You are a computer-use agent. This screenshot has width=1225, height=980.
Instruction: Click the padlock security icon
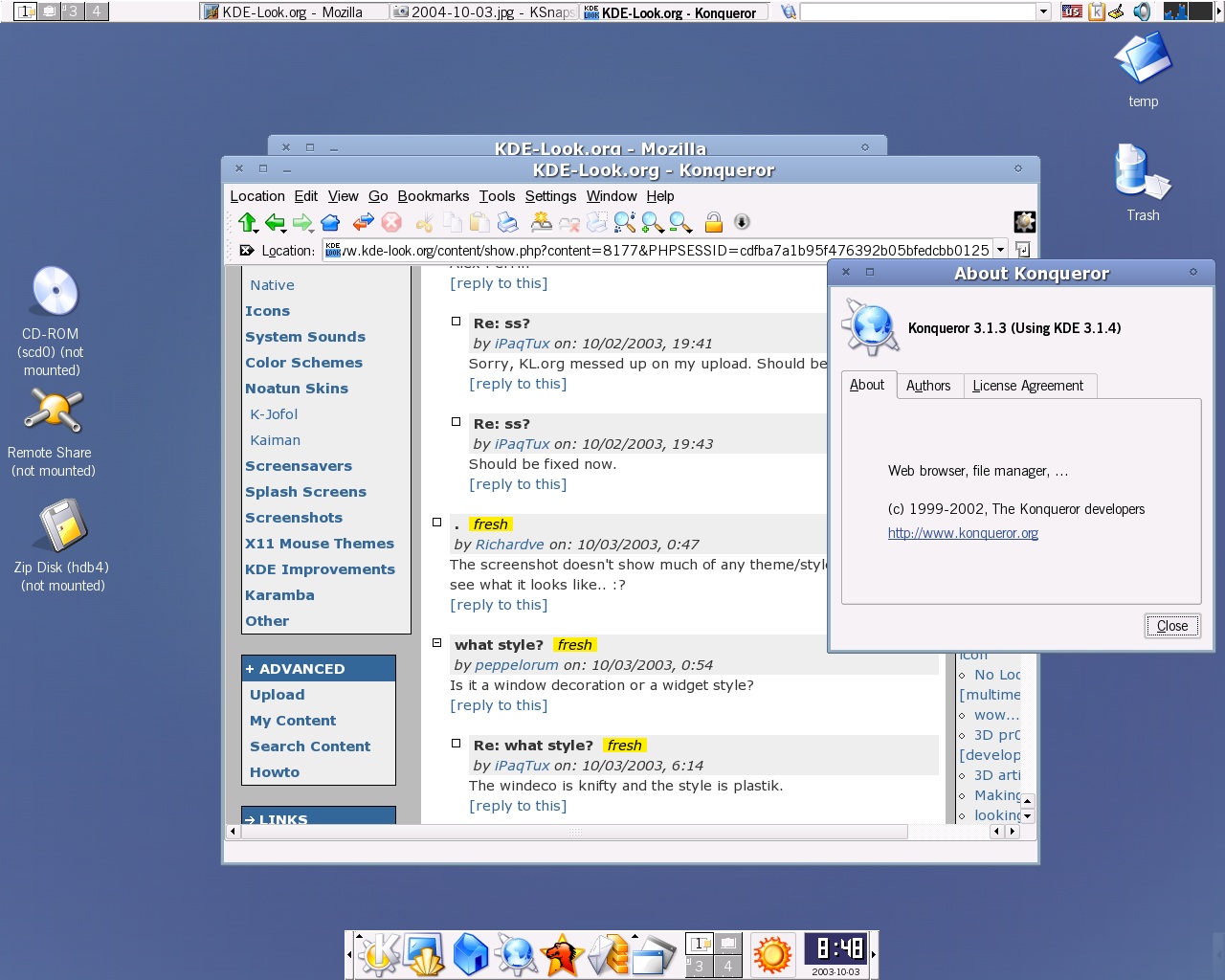(x=713, y=223)
